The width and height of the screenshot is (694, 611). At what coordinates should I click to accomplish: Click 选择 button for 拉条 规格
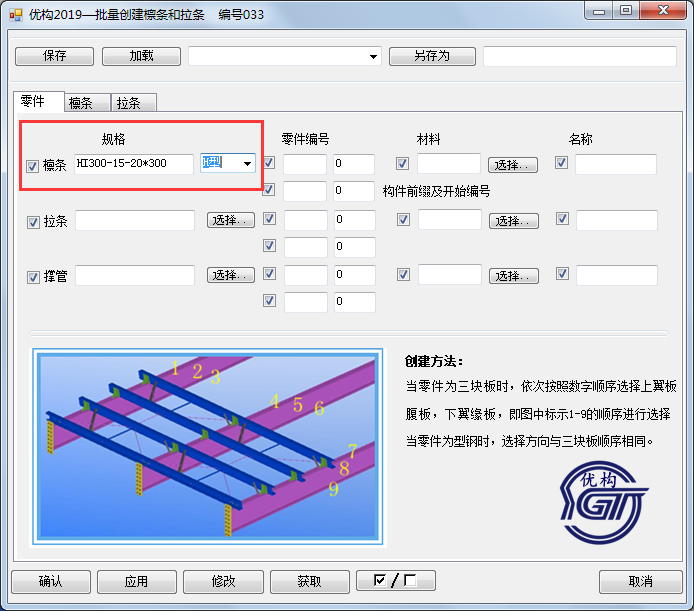[231, 220]
